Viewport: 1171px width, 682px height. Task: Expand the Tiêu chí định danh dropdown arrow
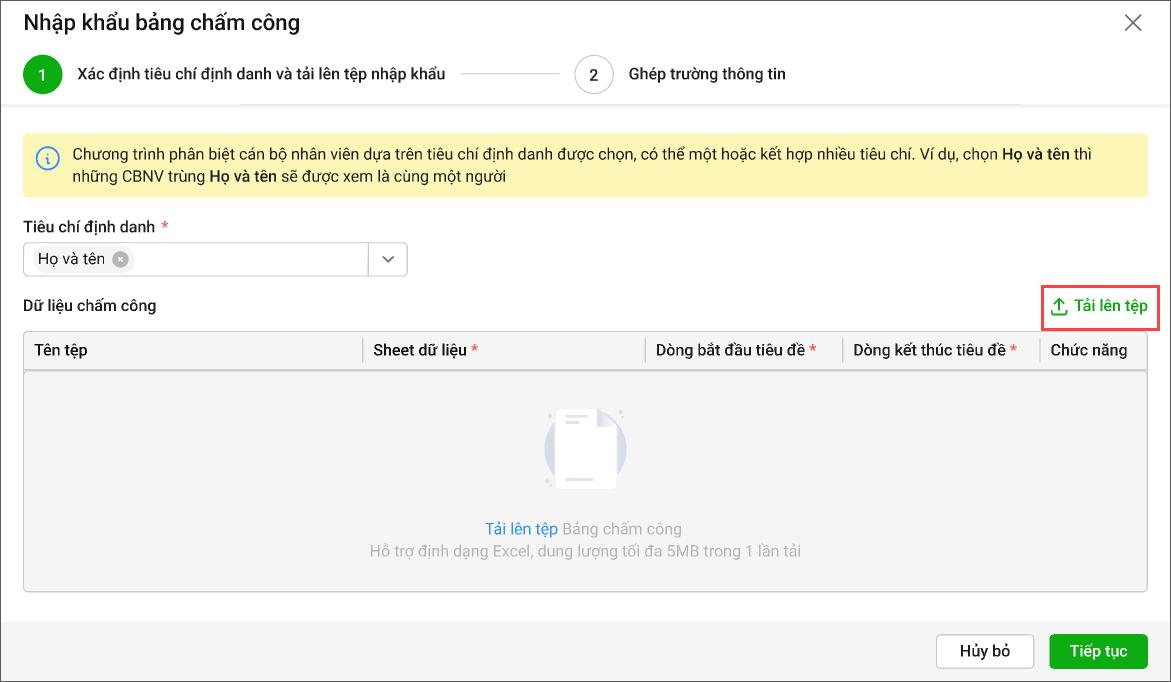[388, 259]
